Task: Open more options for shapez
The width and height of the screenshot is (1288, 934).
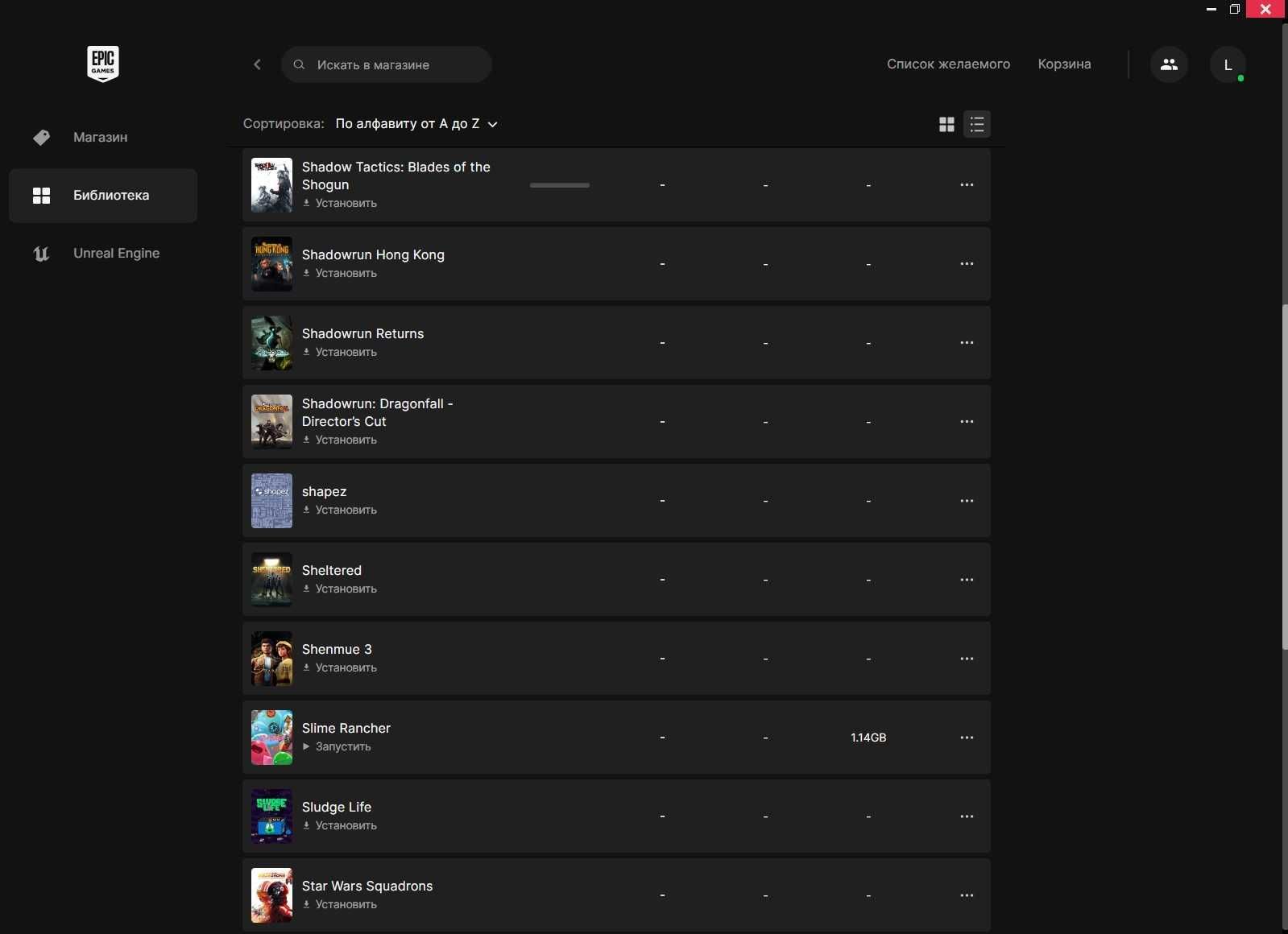Action: click(x=967, y=501)
